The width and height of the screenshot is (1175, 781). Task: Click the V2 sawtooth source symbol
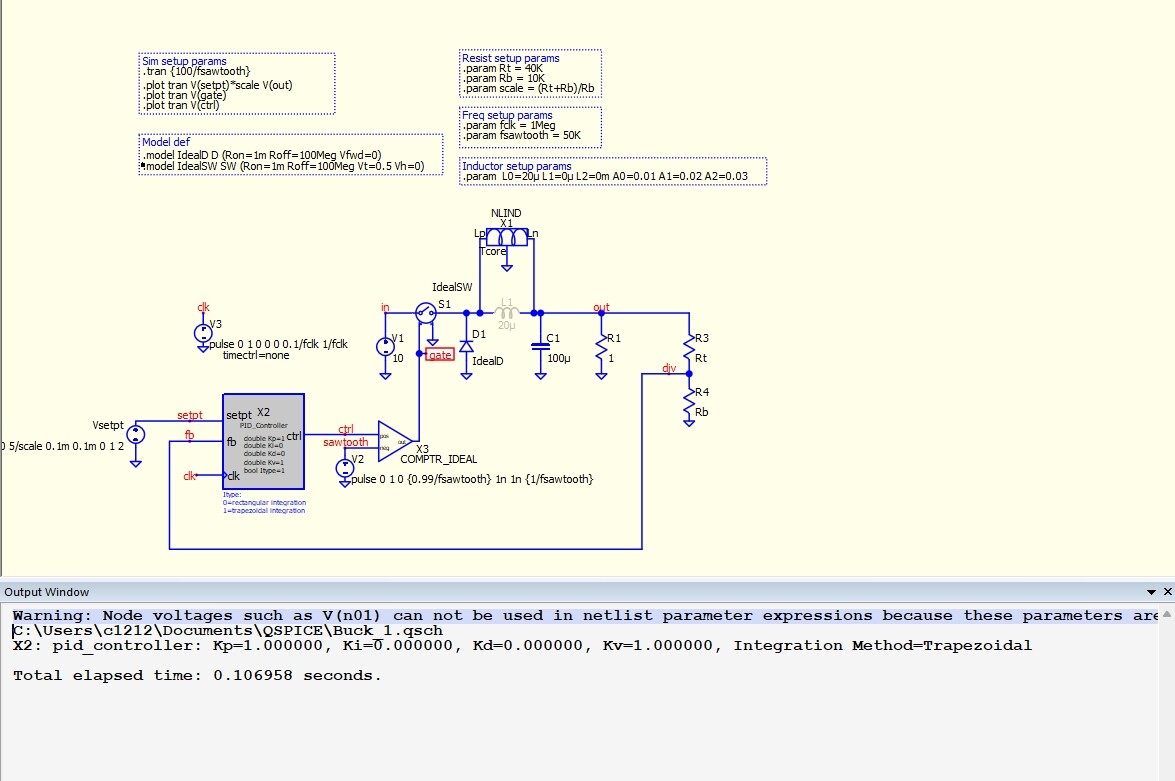(x=344, y=468)
